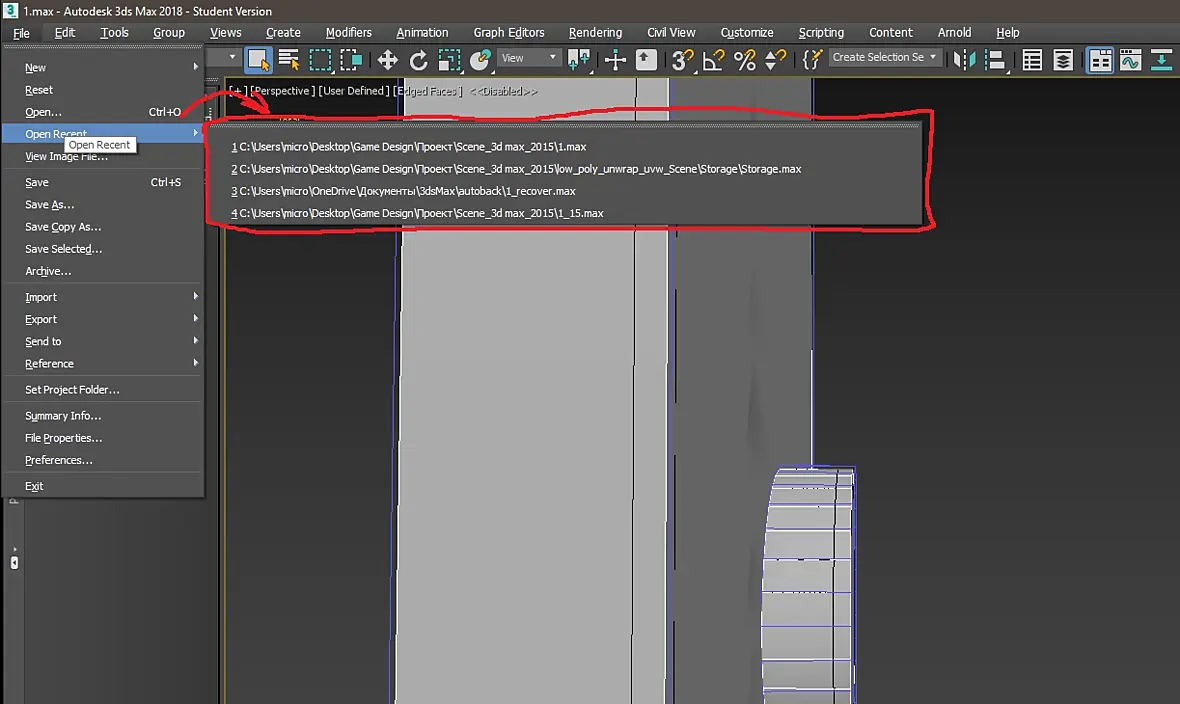Activate the Select Object tool

(x=258, y=59)
